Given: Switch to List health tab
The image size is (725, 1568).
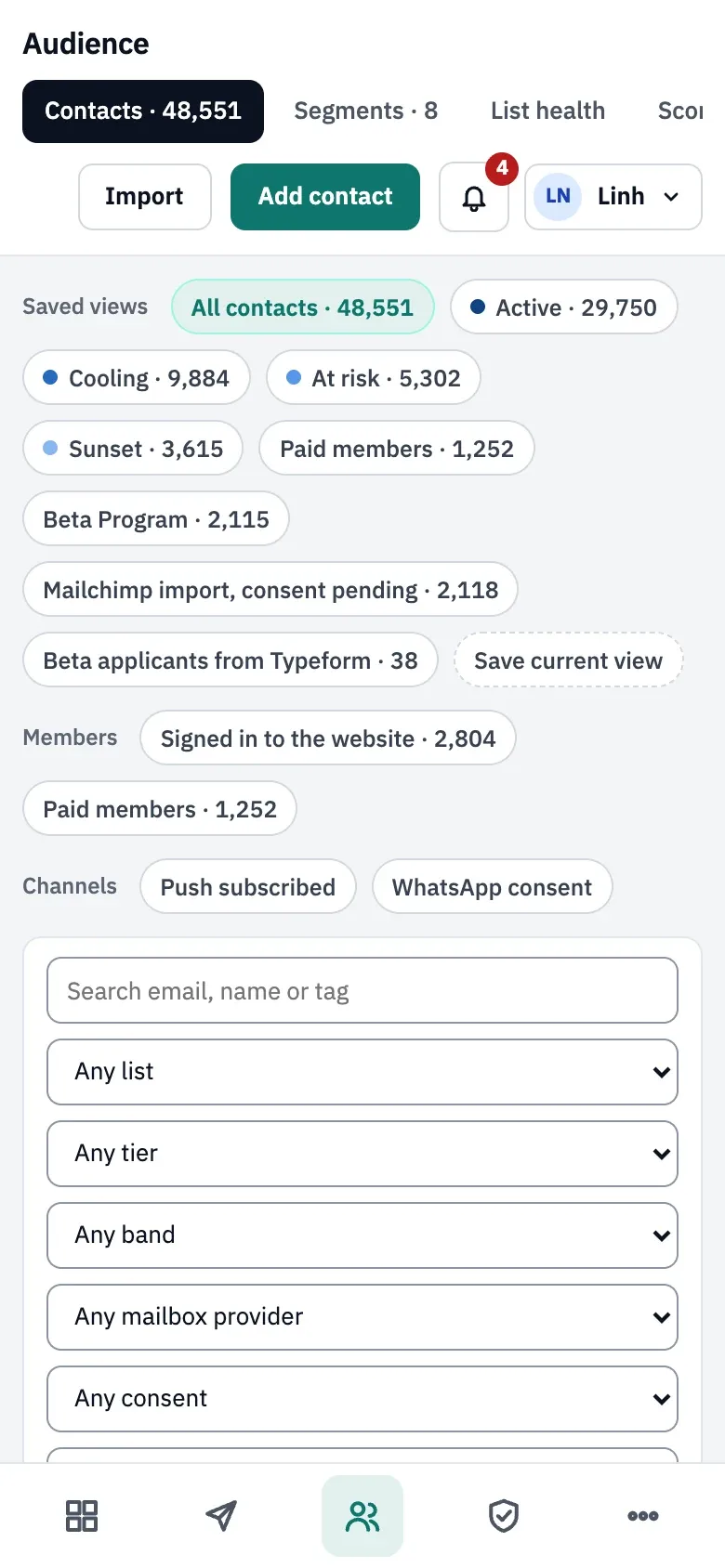Looking at the screenshot, I should click(547, 111).
